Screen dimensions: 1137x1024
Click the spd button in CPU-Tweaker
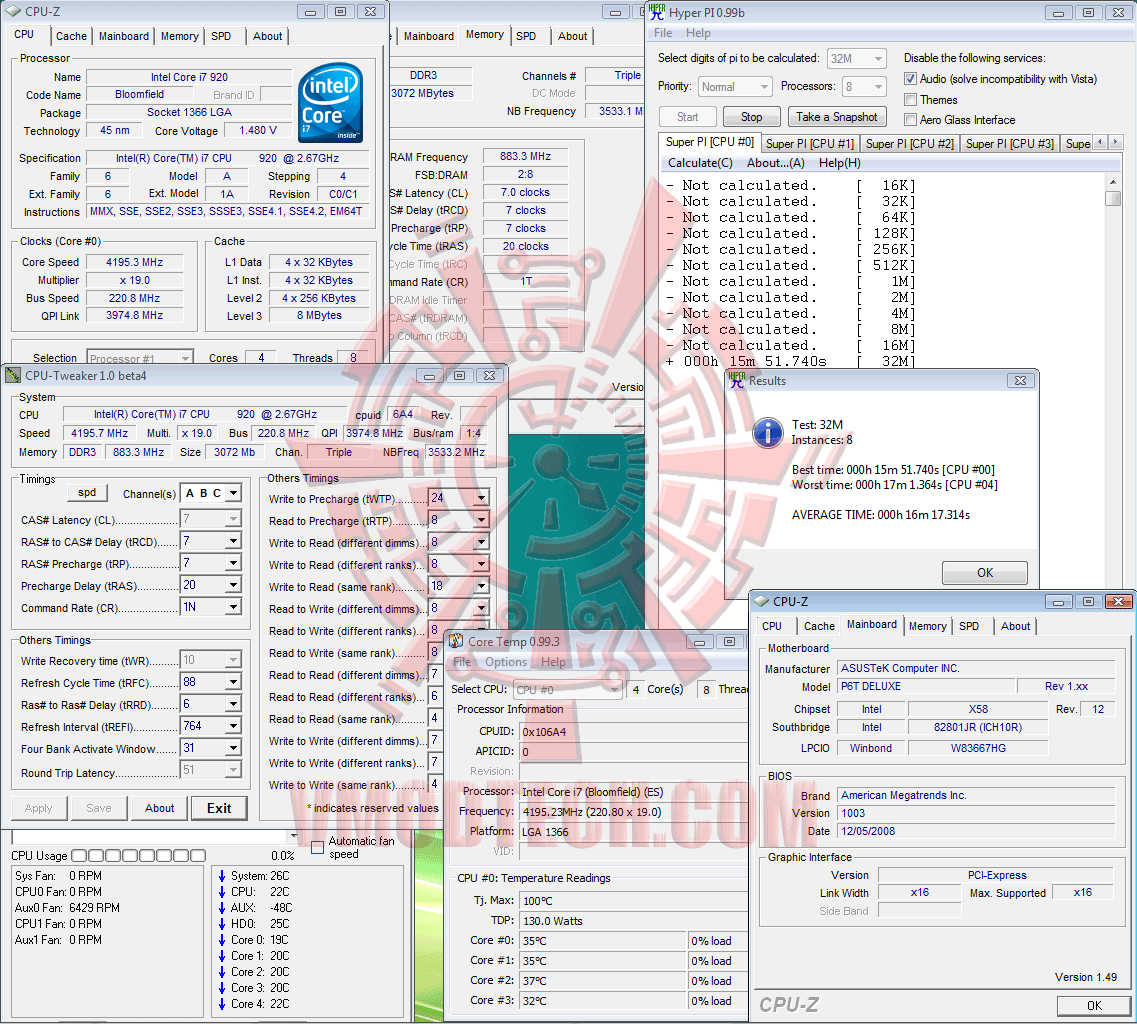[87, 492]
